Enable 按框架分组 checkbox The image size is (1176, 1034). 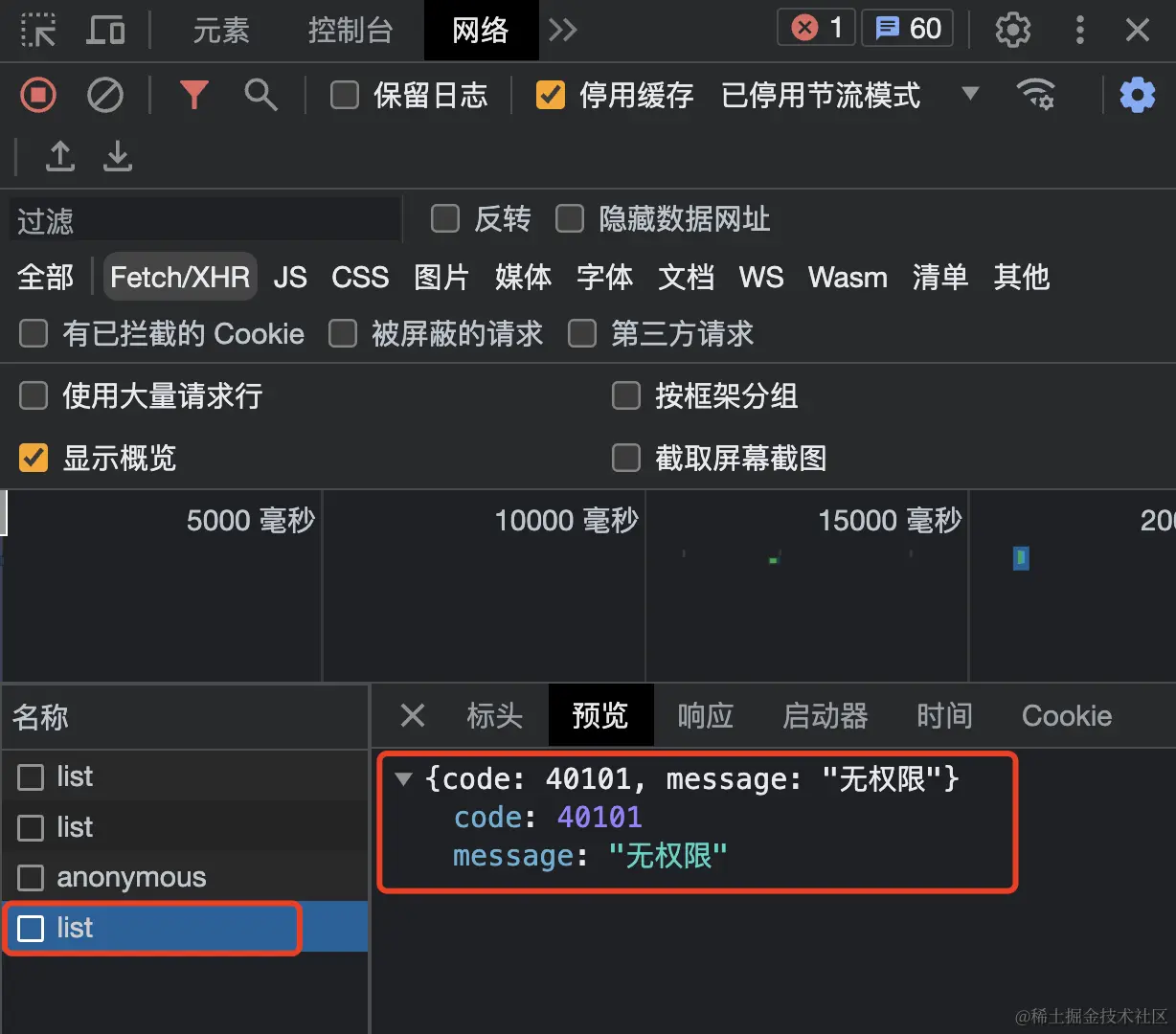(x=626, y=395)
